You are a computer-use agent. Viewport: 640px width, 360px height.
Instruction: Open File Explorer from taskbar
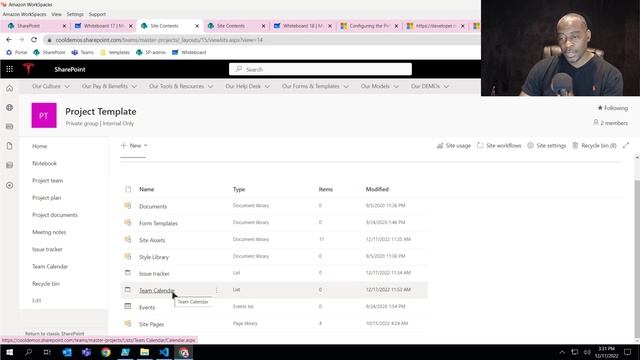tap(144, 352)
